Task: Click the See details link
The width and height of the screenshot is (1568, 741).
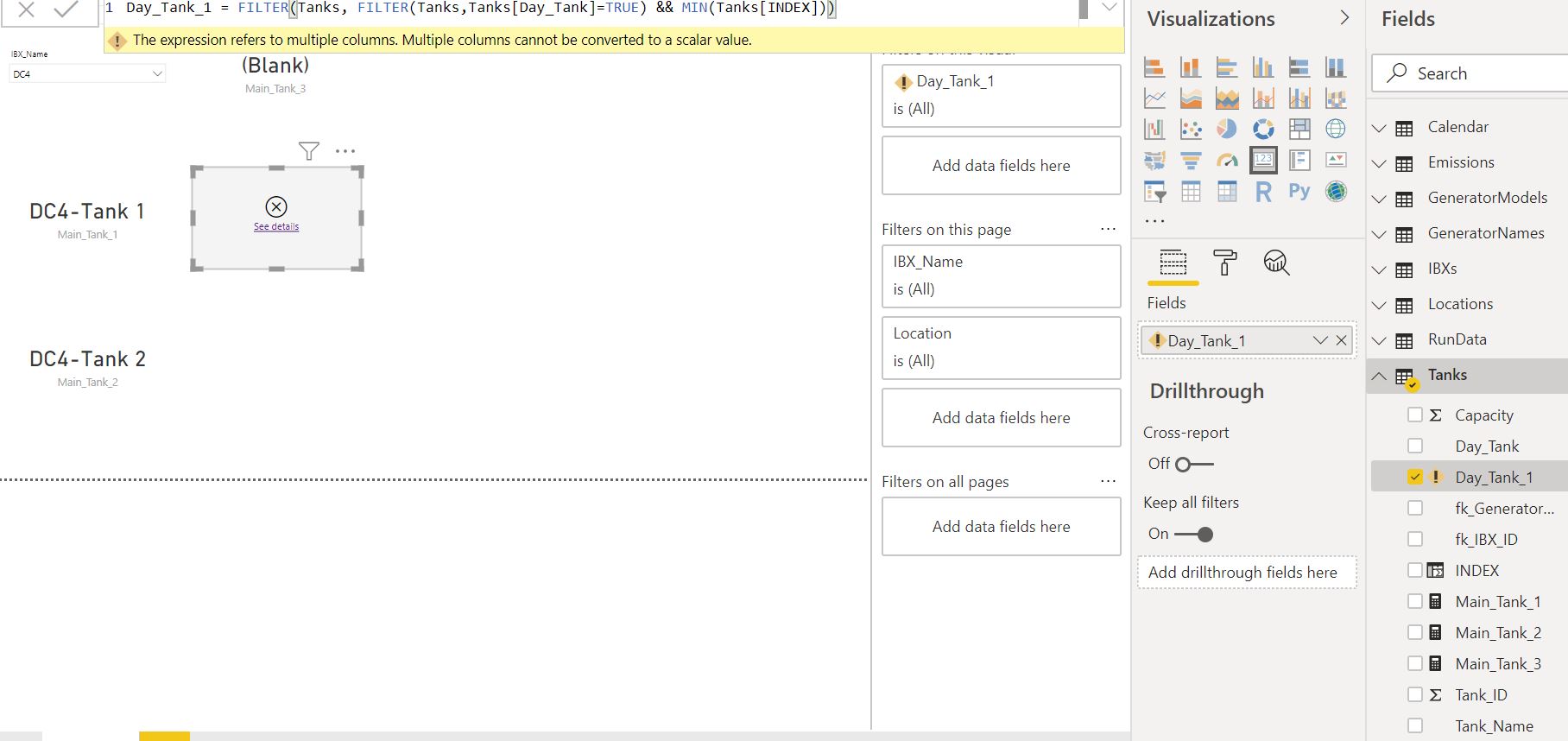Action: pos(276,227)
